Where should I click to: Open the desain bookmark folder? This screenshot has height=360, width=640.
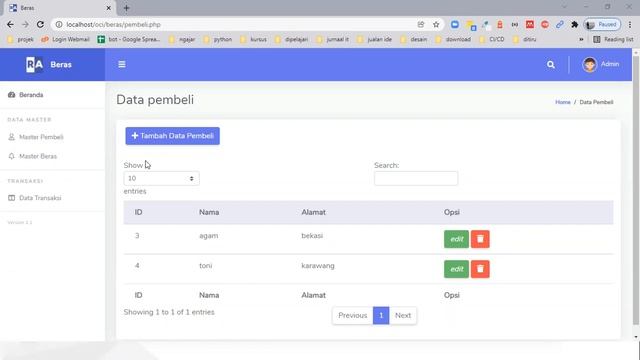tap(414, 39)
